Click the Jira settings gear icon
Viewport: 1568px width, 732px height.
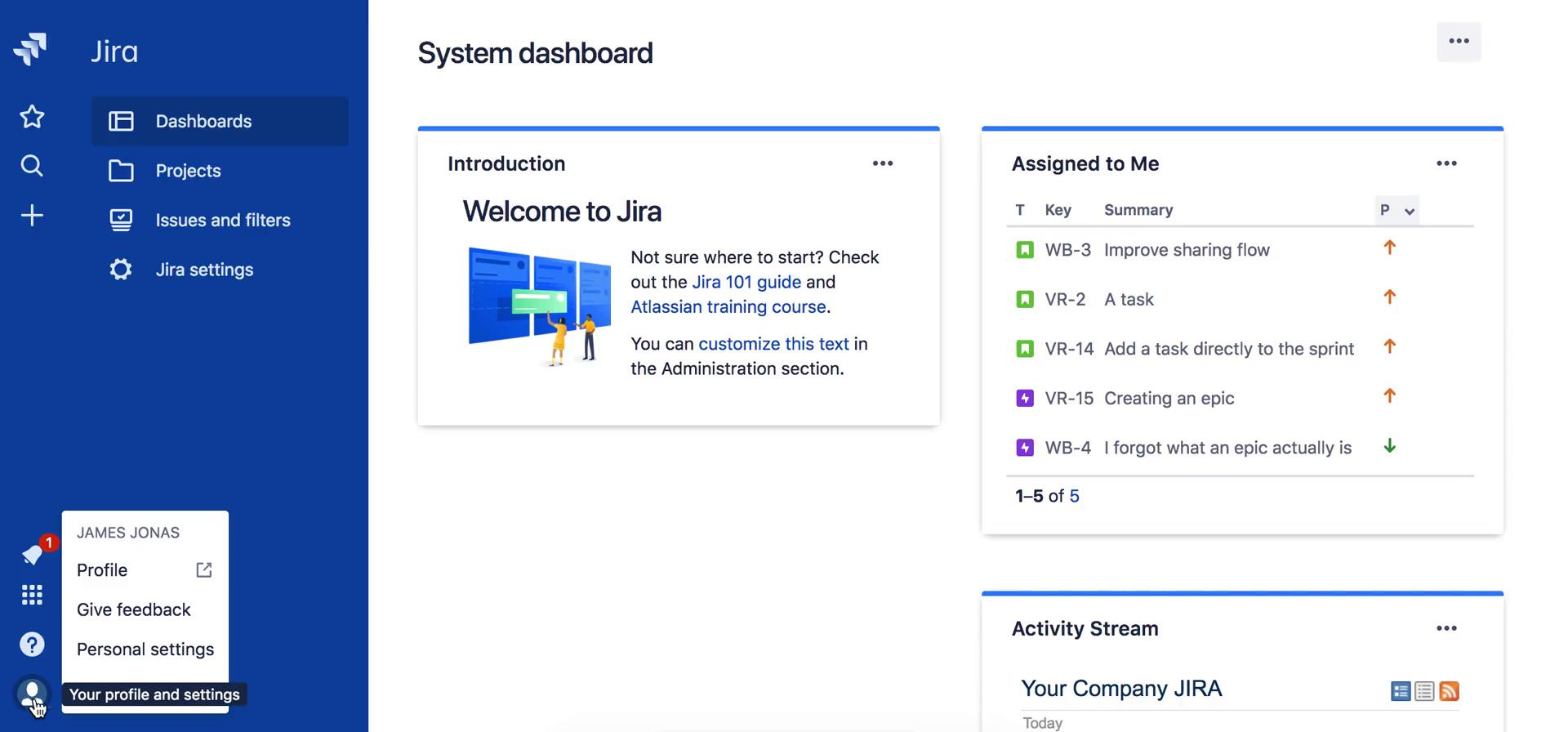click(121, 270)
